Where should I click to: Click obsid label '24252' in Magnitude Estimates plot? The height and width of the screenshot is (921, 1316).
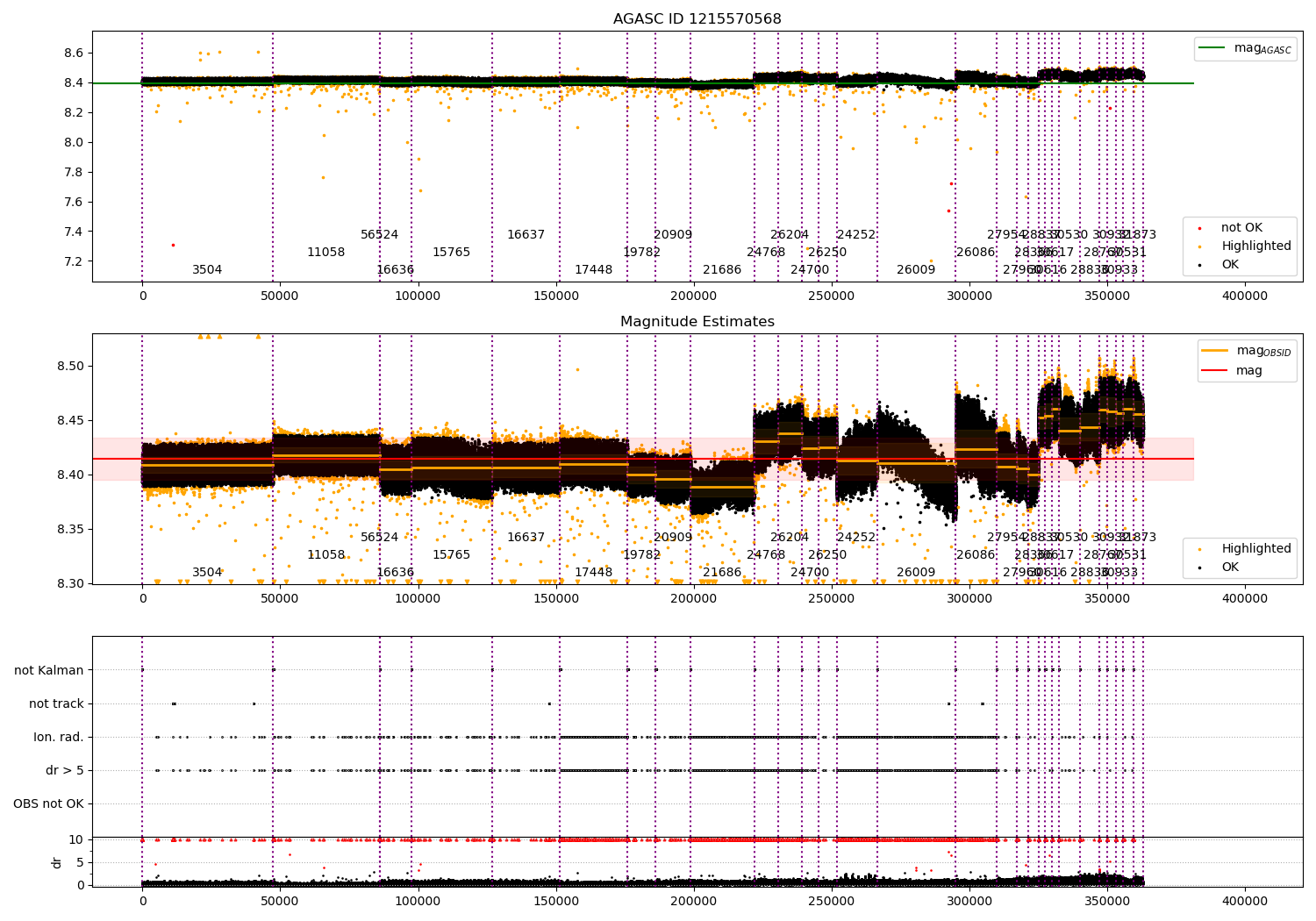click(x=856, y=538)
